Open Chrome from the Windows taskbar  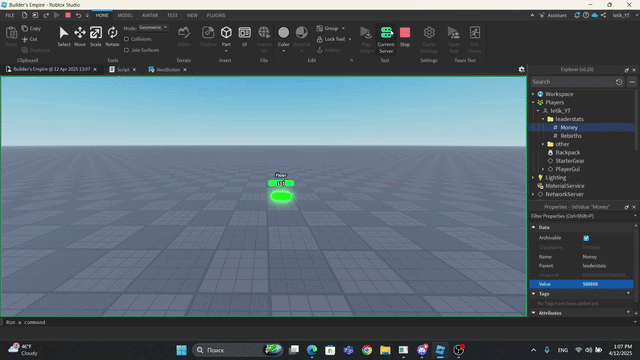pos(367,350)
